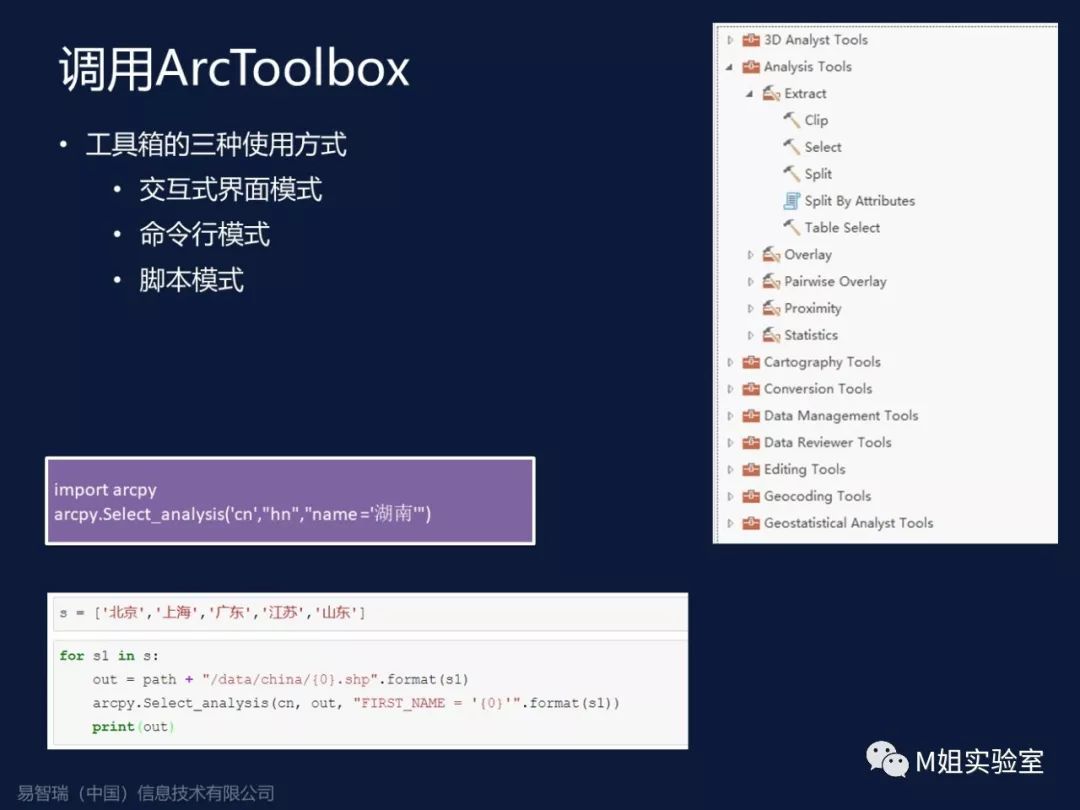Click the Clip tool hammer icon
The height and width of the screenshot is (810, 1080).
pos(791,121)
